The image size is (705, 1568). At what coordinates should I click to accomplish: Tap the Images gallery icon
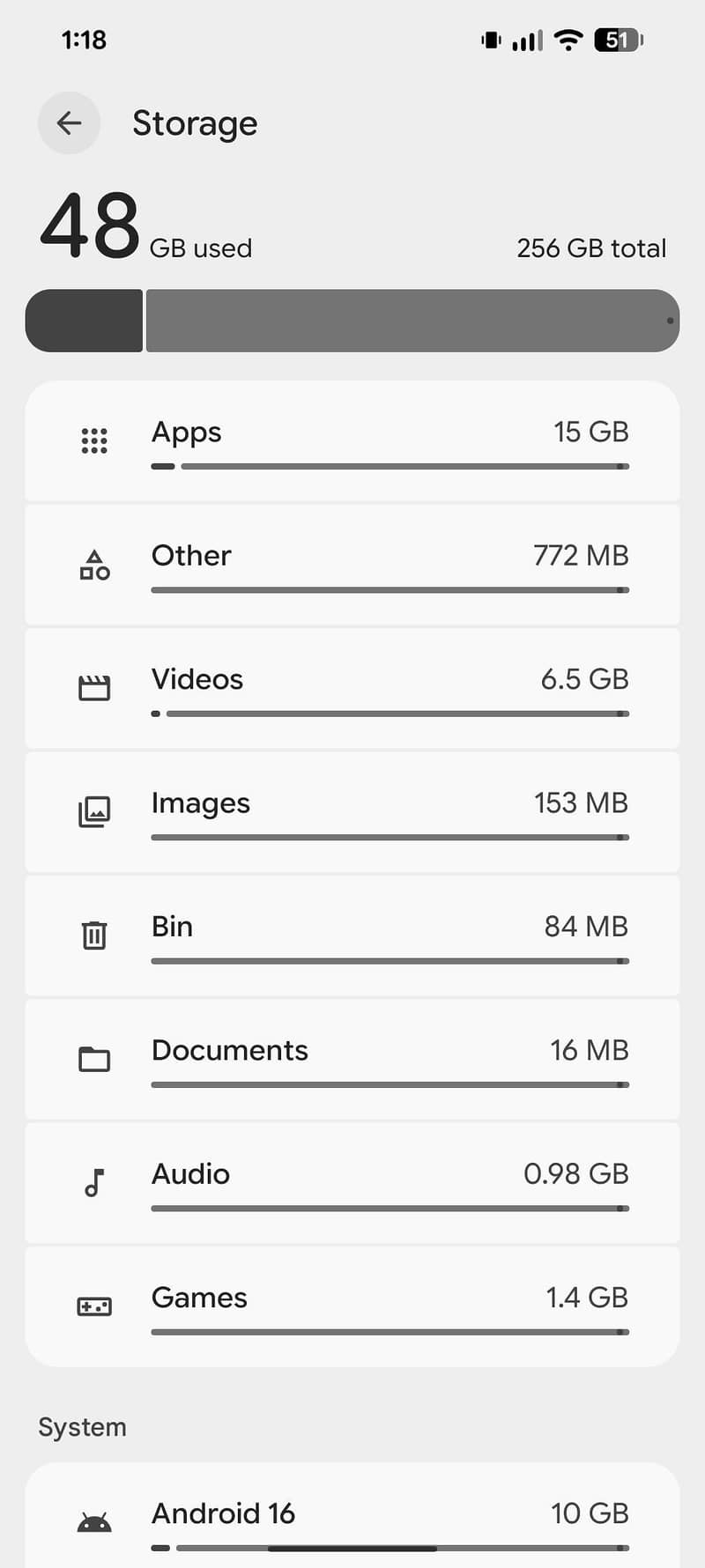point(94,811)
